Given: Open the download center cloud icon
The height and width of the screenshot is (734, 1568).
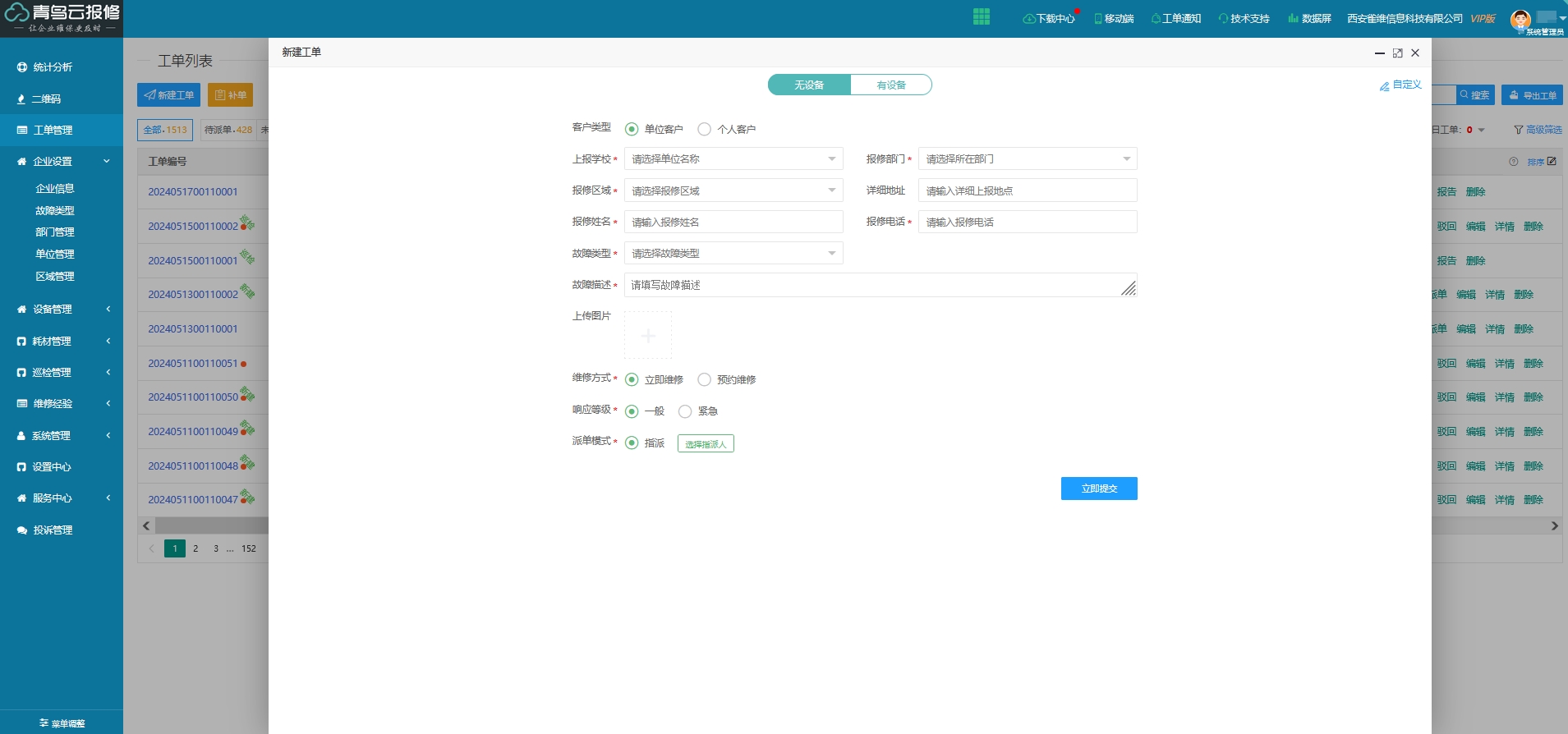Looking at the screenshot, I should 1028,18.
